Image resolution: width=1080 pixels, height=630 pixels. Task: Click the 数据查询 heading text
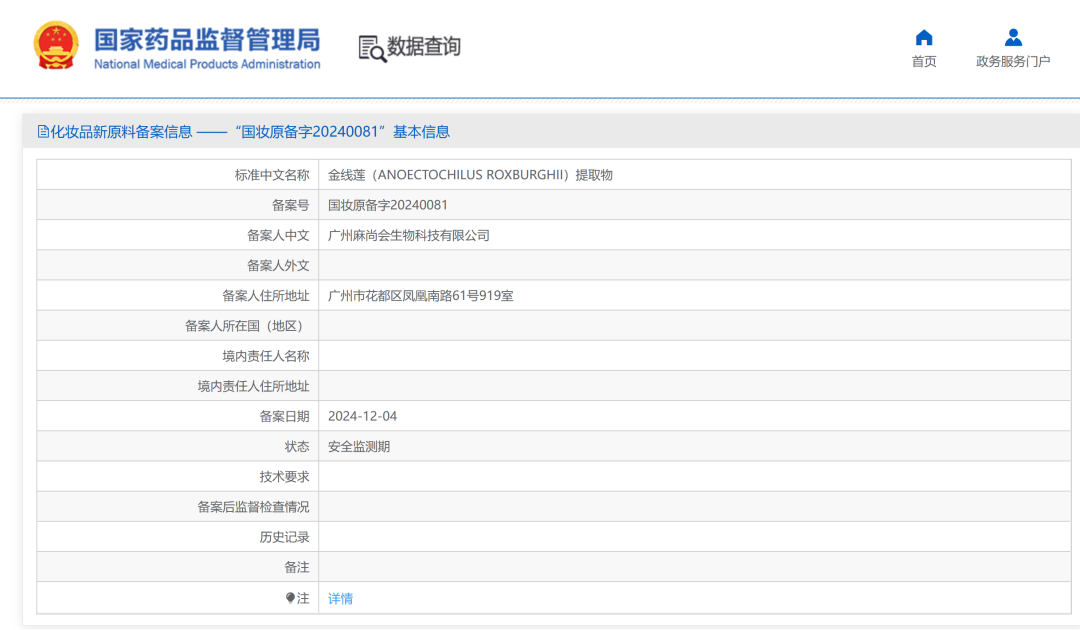pyautogui.click(x=424, y=47)
